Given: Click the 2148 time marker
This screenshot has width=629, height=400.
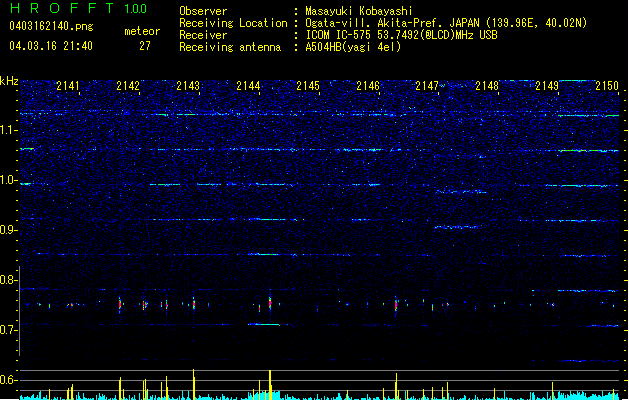Looking at the screenshot, I should pos(487,86).
